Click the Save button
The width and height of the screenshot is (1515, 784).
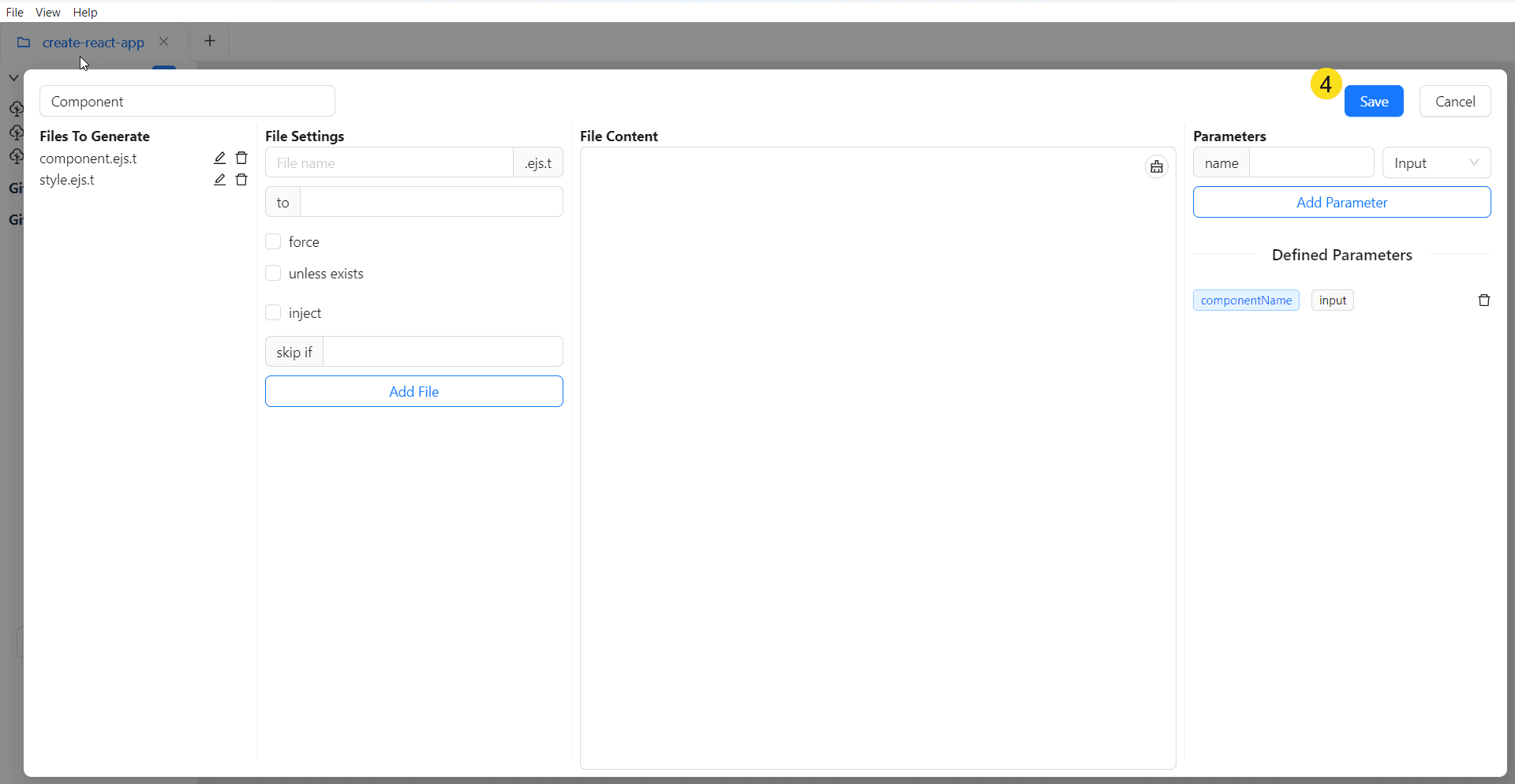(1373, 101)
